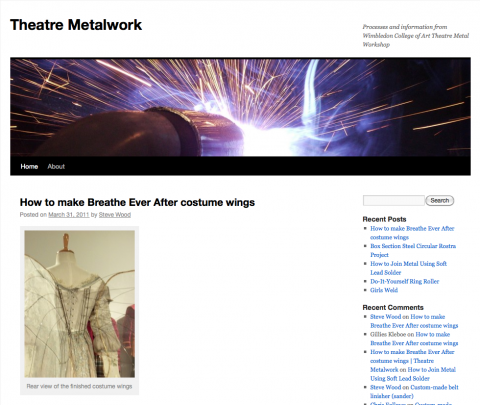Viewport: 480px width, 405px height.
Task: Focus the sidebar search text field
Action: [394, 200]
